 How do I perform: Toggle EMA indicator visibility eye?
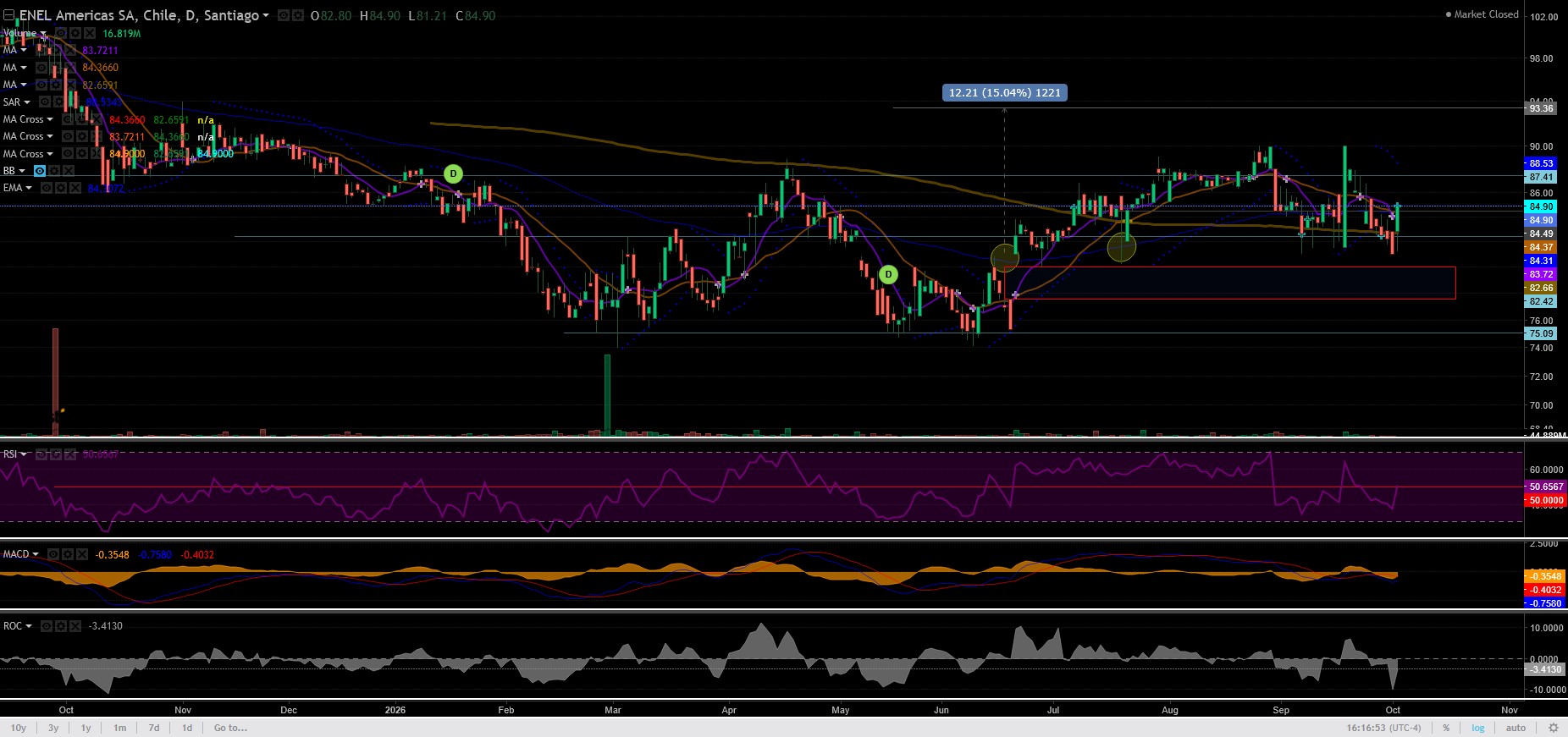(47, 188)
